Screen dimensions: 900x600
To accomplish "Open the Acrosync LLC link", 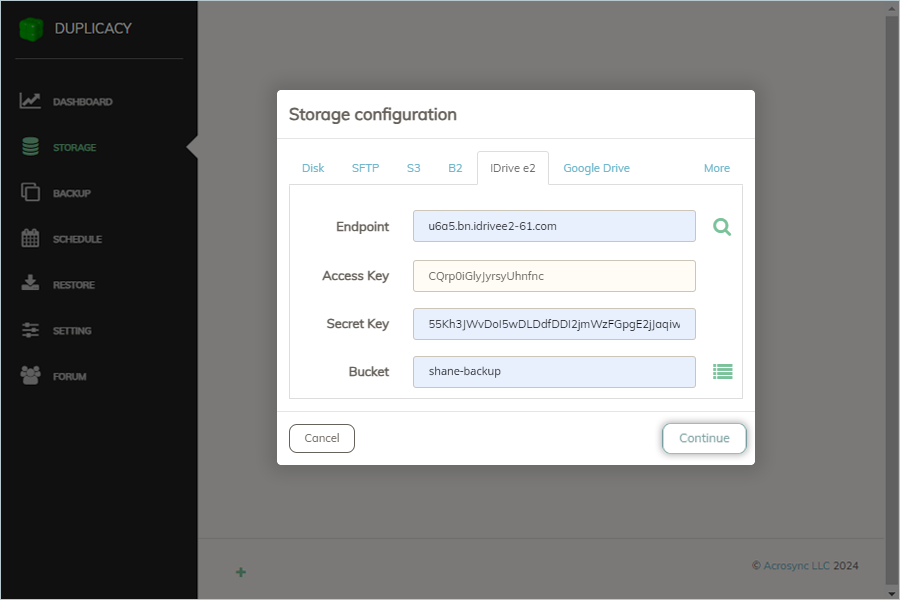I will click(x=796, y=566).
